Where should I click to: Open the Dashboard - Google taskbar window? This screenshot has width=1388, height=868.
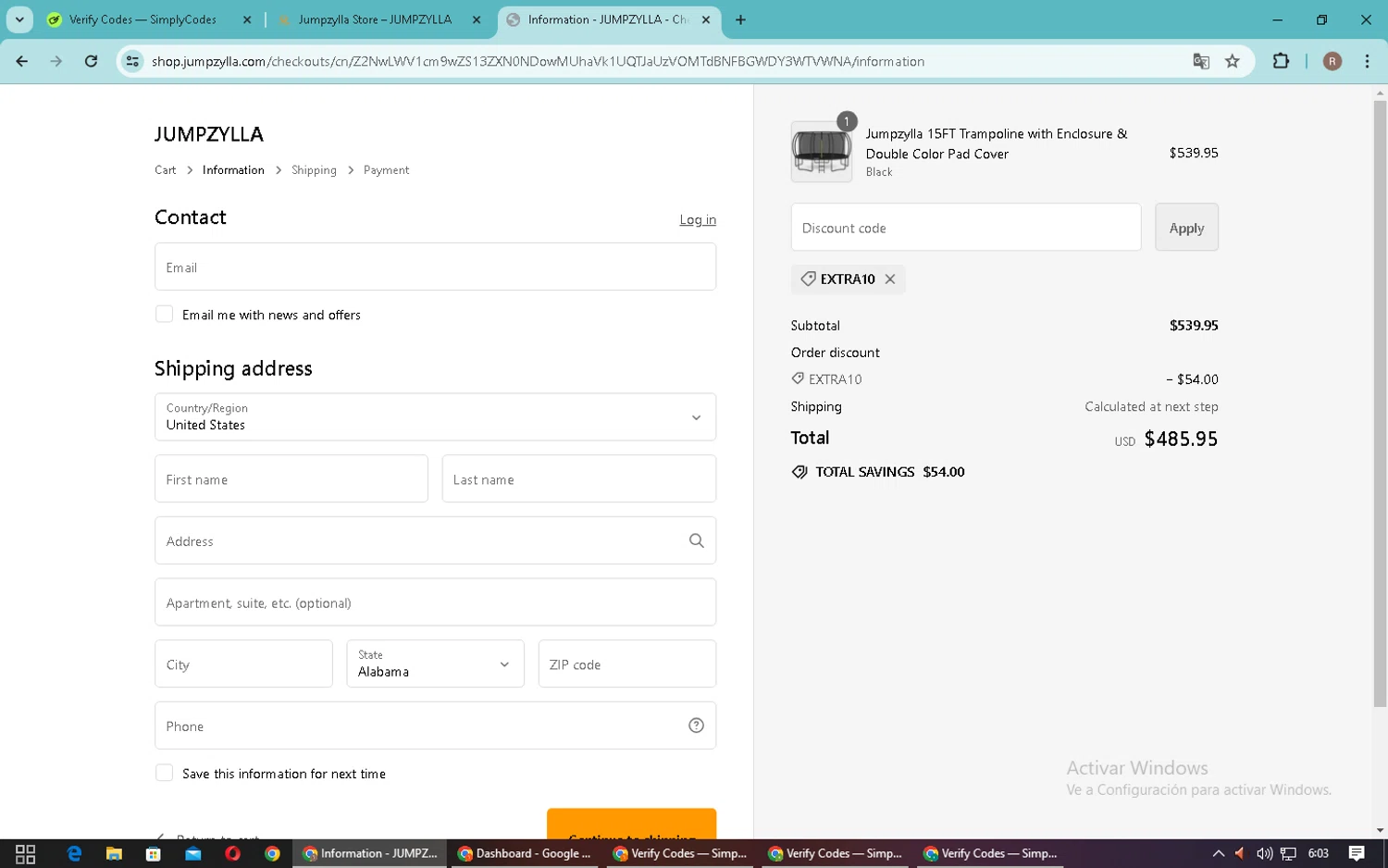coord(526,853)
